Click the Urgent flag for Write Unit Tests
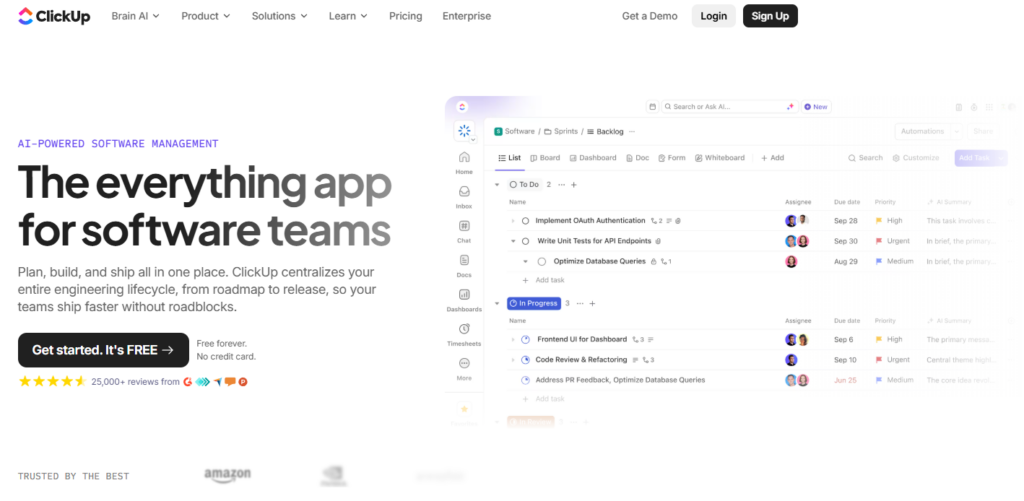 pos(879,241)
